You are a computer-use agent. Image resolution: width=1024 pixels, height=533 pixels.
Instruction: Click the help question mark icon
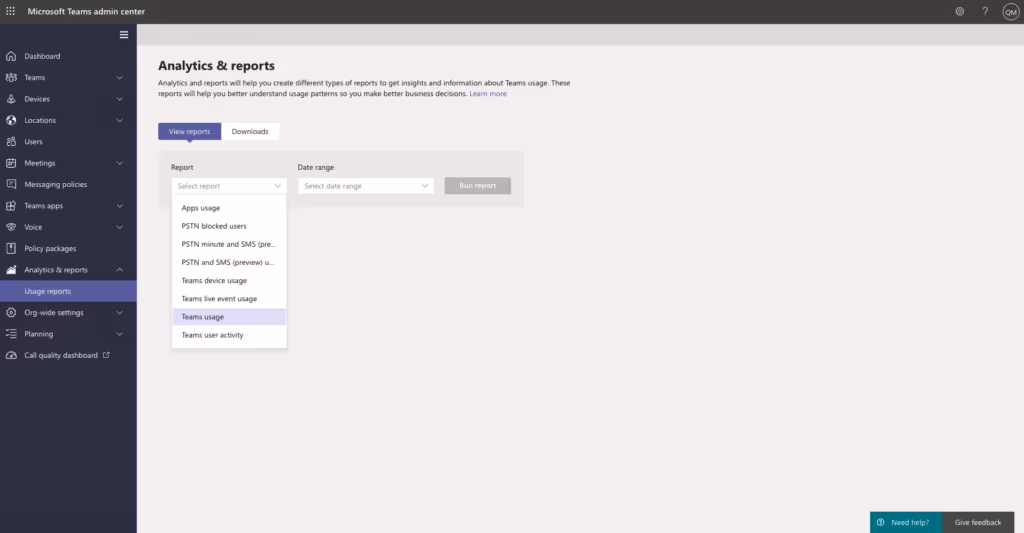coord(985,11)
